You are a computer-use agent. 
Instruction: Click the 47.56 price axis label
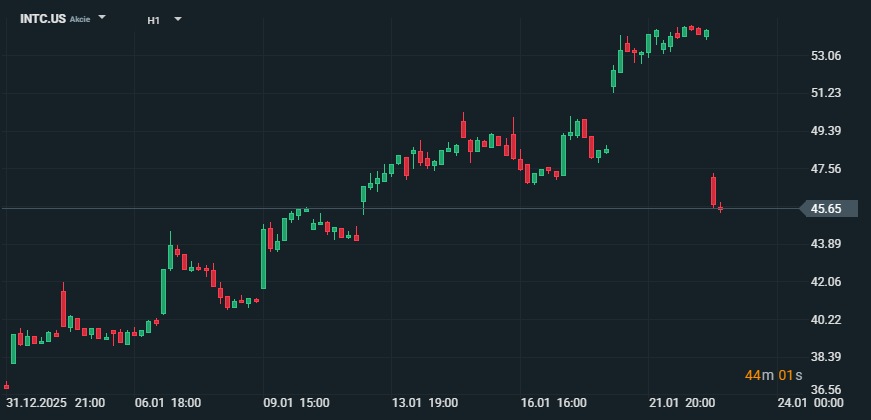(x=826, y=169)
